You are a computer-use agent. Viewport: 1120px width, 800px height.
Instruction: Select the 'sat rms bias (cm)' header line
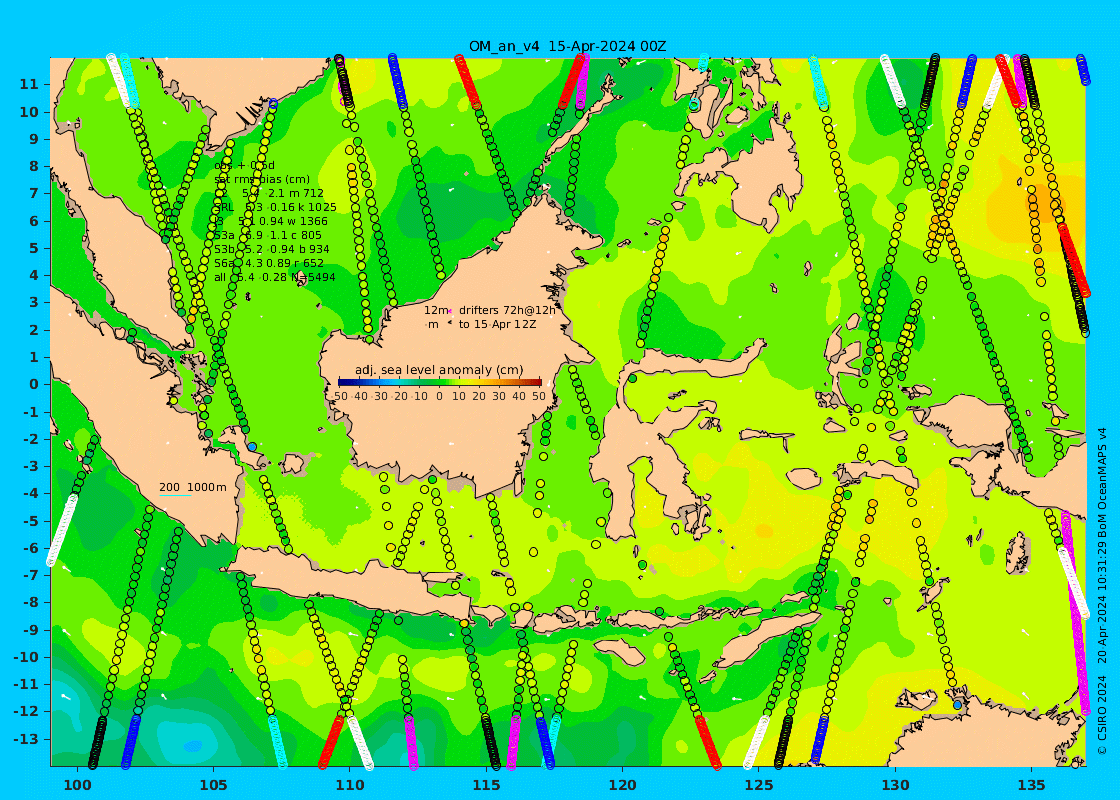pyautogui.click(x=262, y=179)
